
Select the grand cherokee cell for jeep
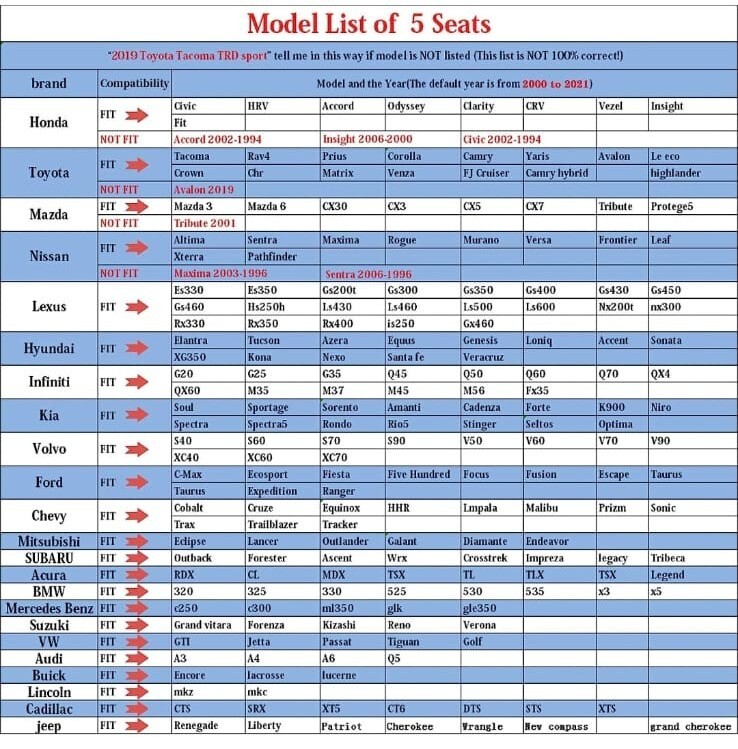coord(692,727)
